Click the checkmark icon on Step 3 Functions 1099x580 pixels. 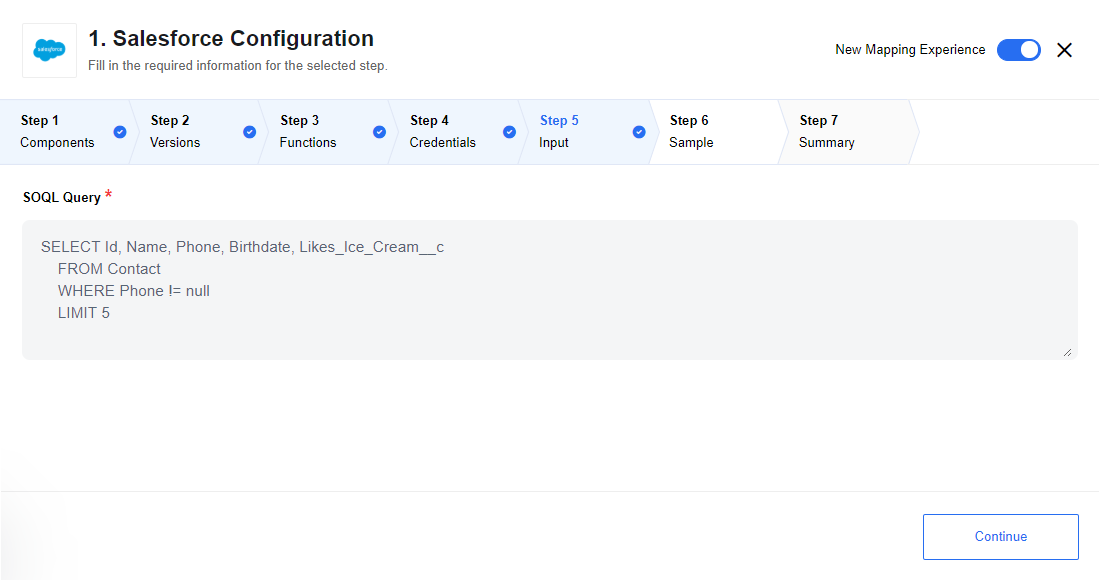379,132
